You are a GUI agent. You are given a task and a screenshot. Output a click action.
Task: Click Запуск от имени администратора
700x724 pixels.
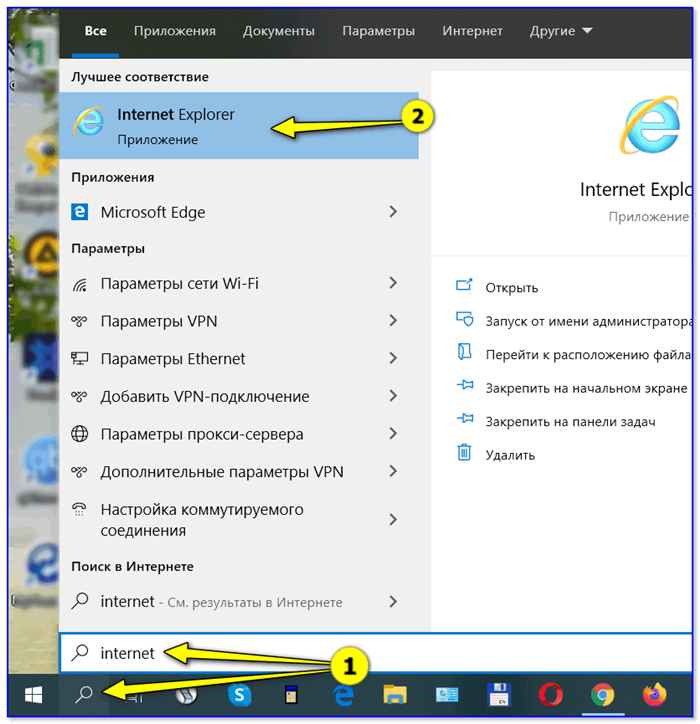[x=589, y=321]
